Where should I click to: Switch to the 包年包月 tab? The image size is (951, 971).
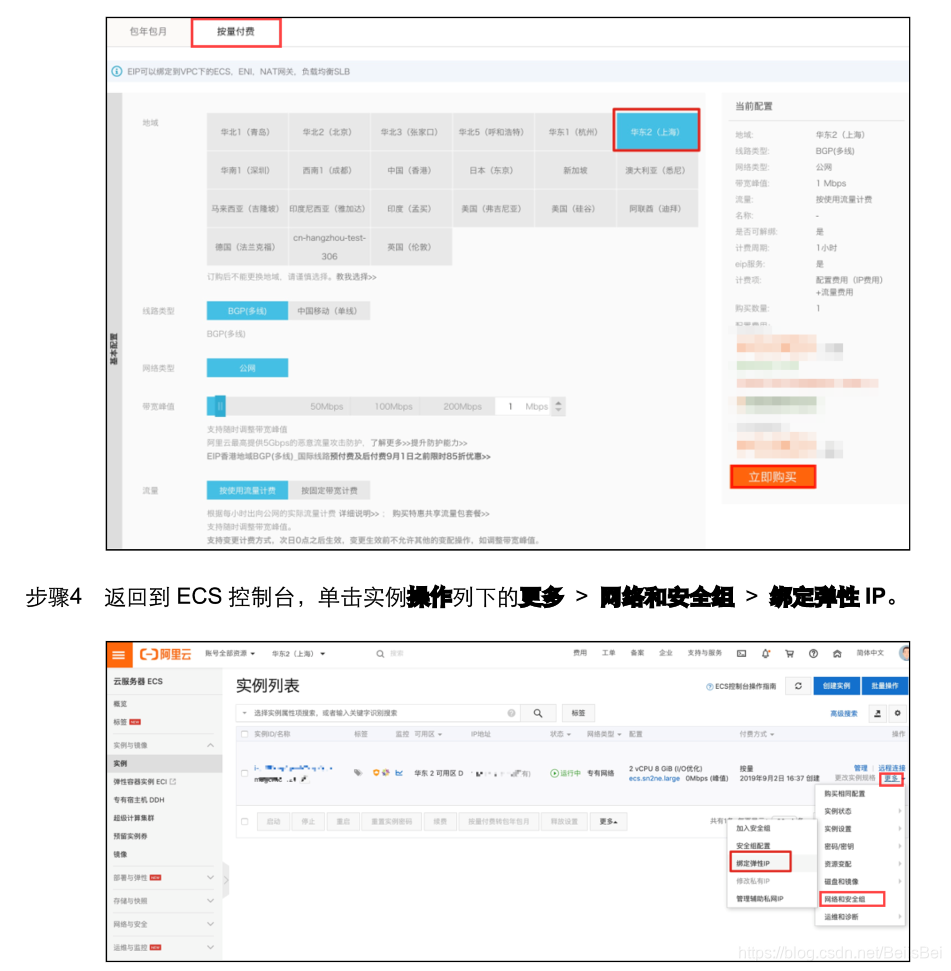[149, 31]
